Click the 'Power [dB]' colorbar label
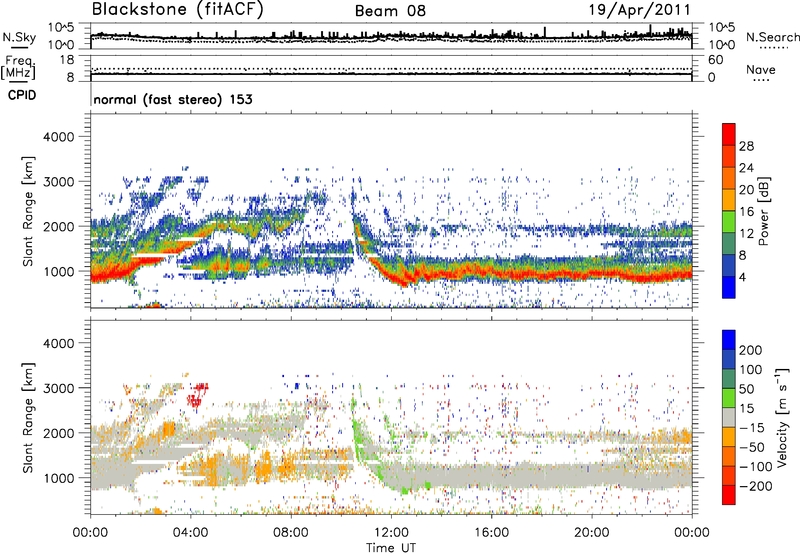 [764, 211]
